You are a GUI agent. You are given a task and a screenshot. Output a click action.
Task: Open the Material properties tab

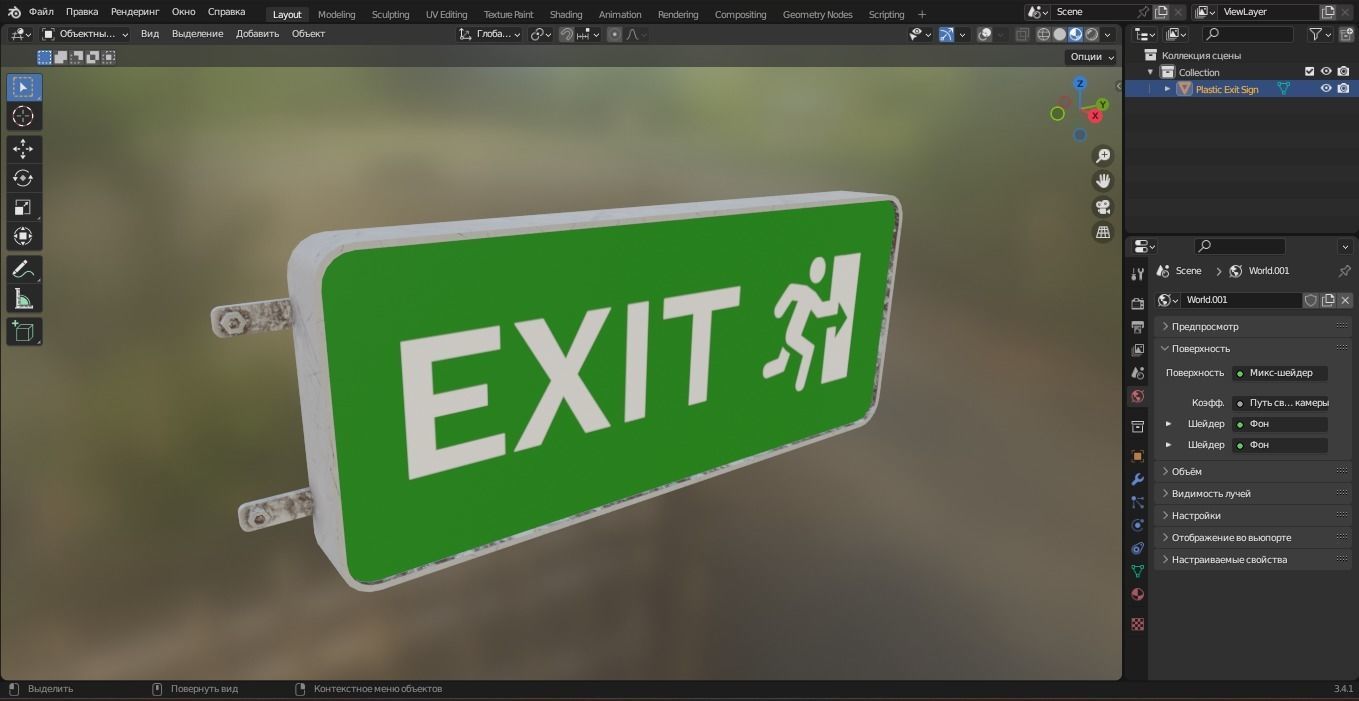pyautogui.click(x=1137, y=595)
